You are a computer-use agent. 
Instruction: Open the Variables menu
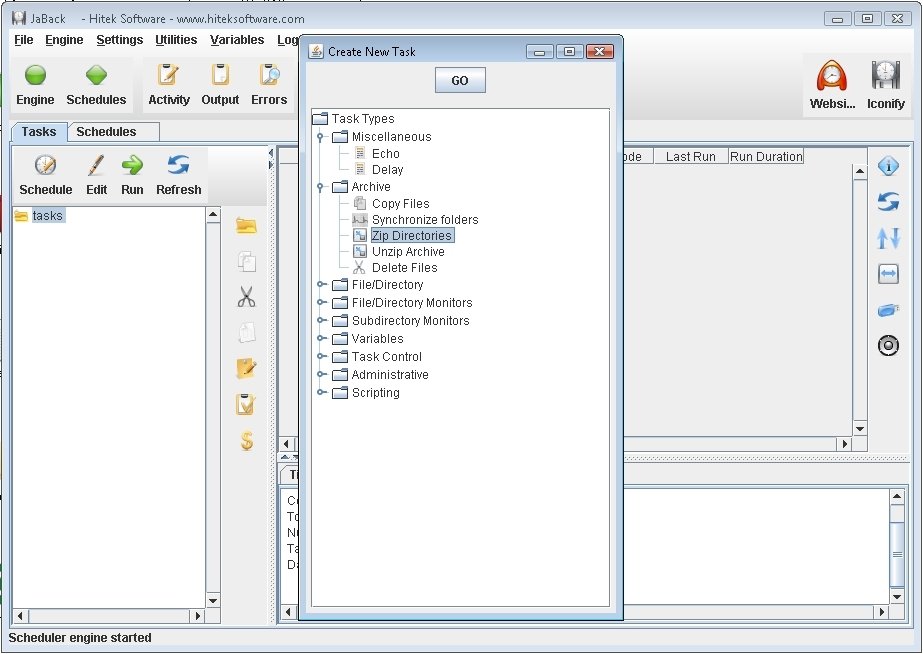(x=237, y=40)
